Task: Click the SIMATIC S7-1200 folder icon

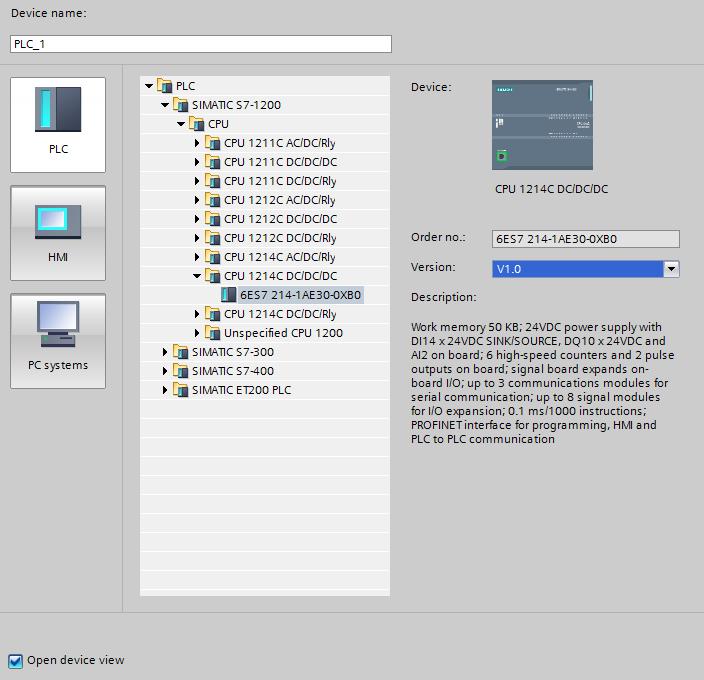Action: click(180, 105)
